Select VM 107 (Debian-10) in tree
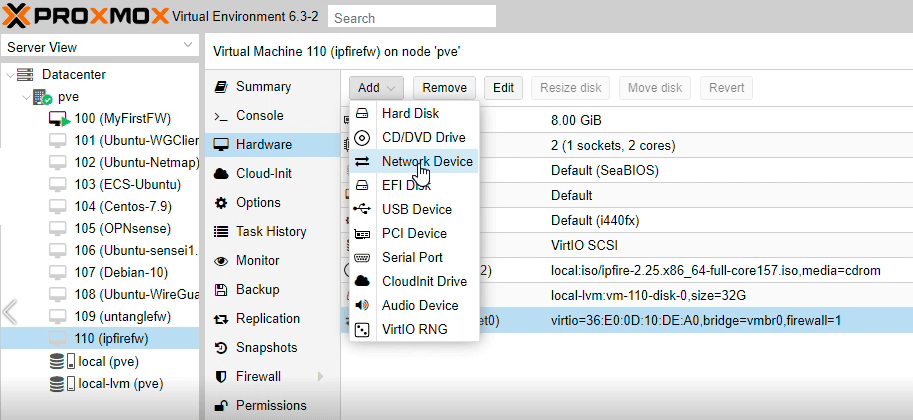The height and width of the screenshot is (420, 913). (x=99, y=273)
